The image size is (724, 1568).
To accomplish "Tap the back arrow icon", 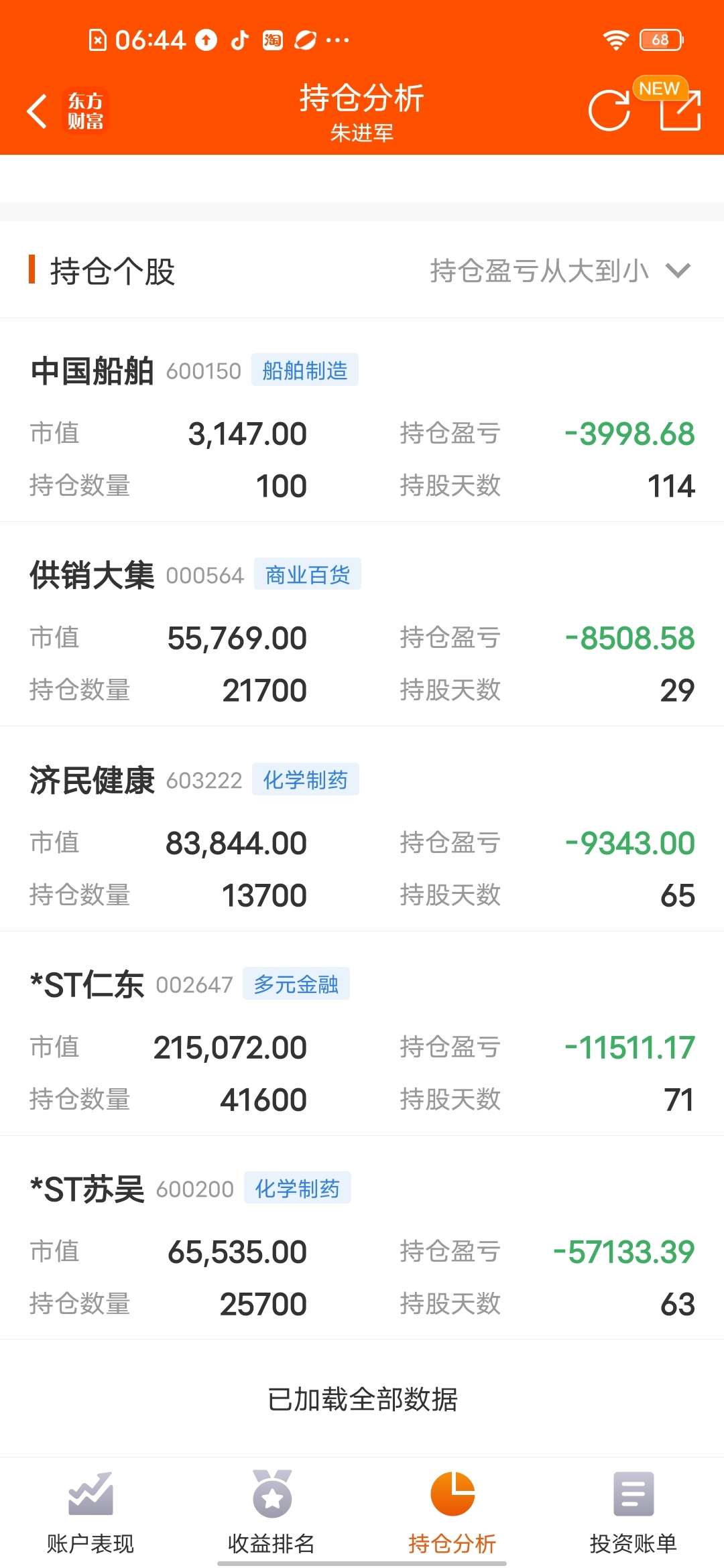I will pyautogui.click(x=37, y=111).
